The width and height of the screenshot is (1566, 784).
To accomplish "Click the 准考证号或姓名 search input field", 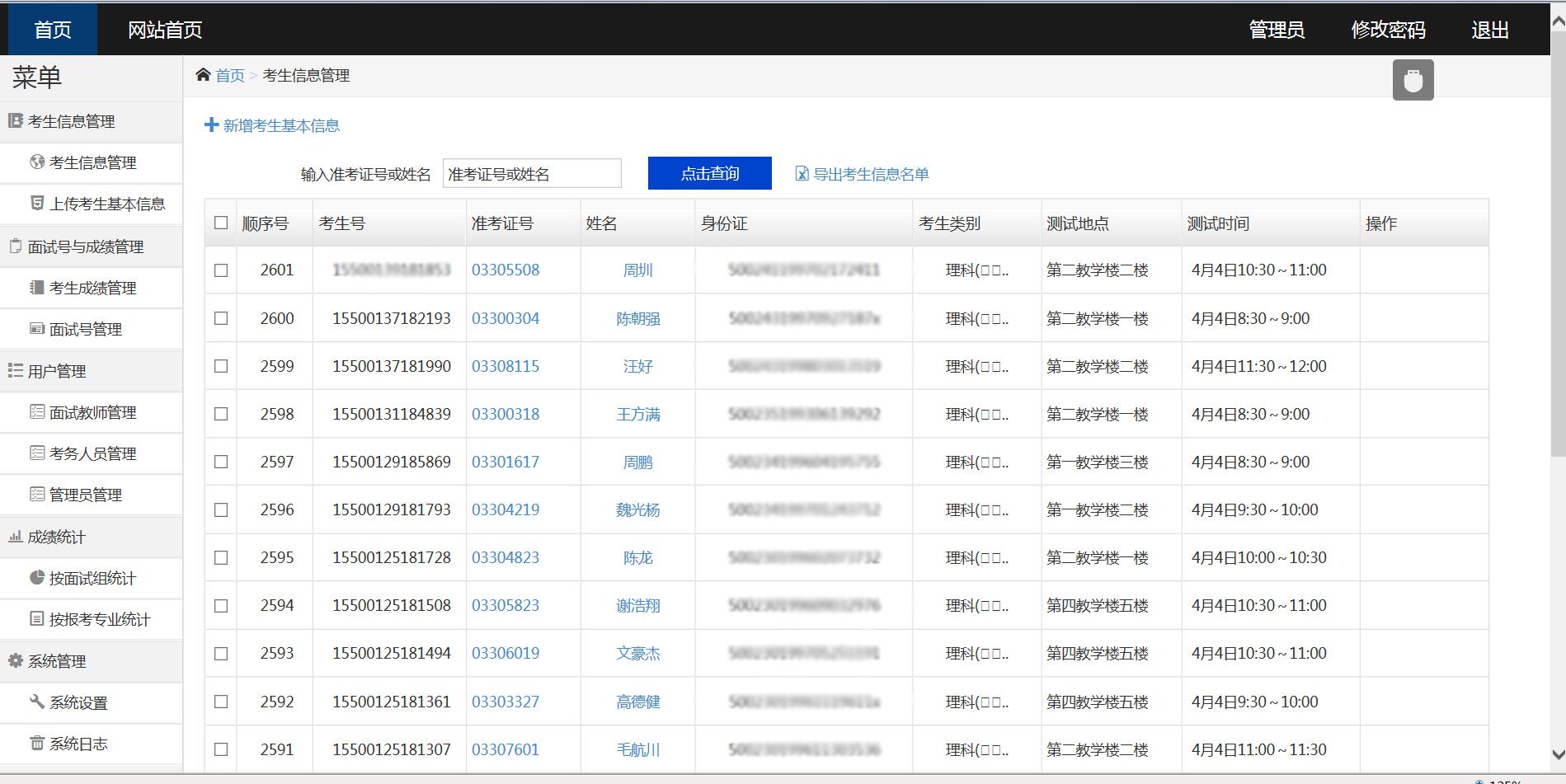I will click(x=532, y=173).
